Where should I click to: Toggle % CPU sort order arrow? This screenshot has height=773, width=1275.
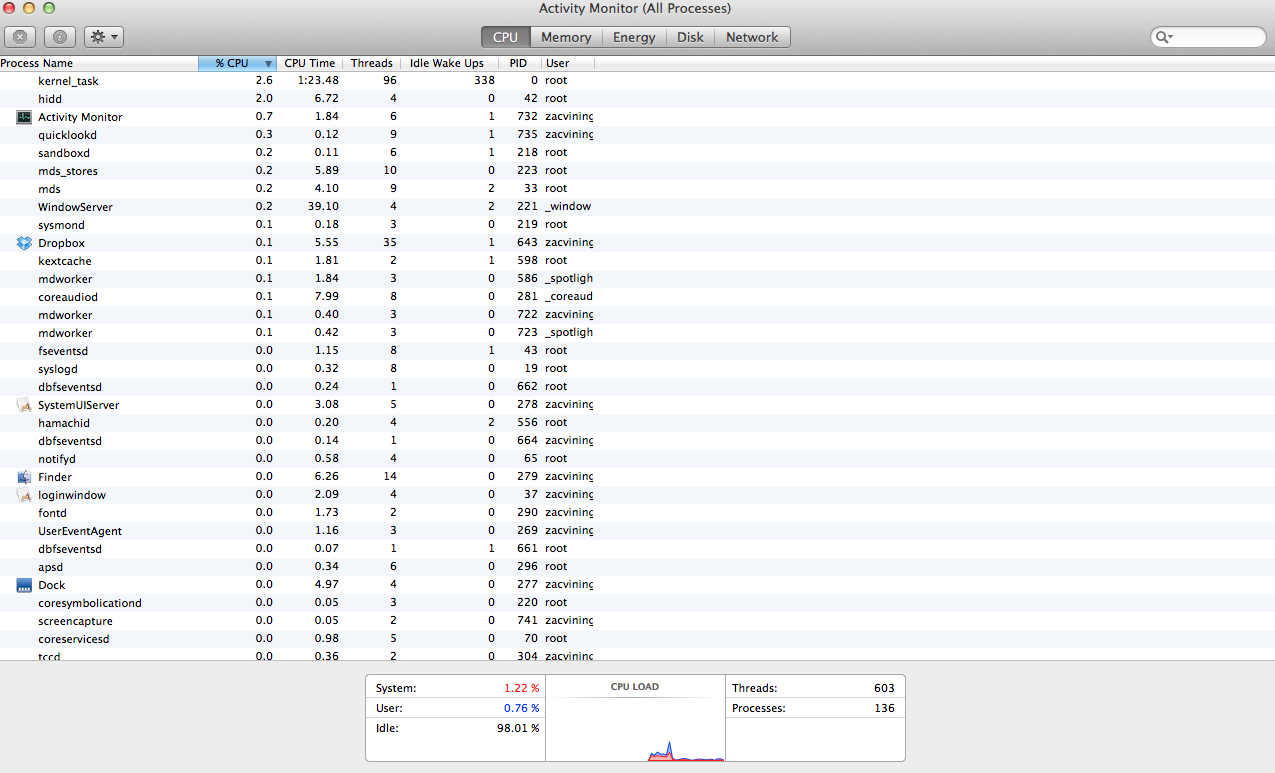pyautogui.click(x=268, y=64)
